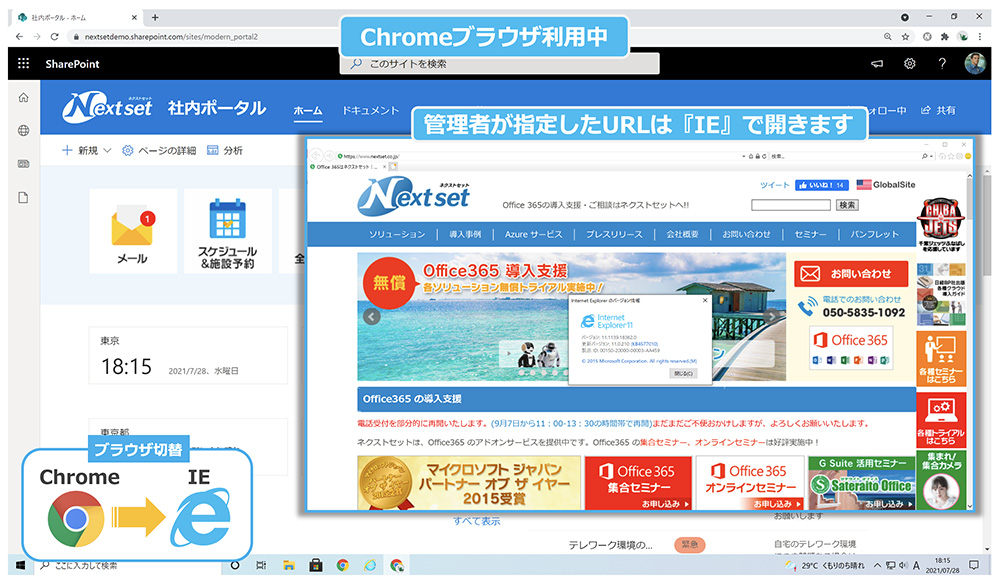Open 会社概要 menu in IE window
Image resolution: width=1000 pixels, height=576 pixels.
[682, 234]
